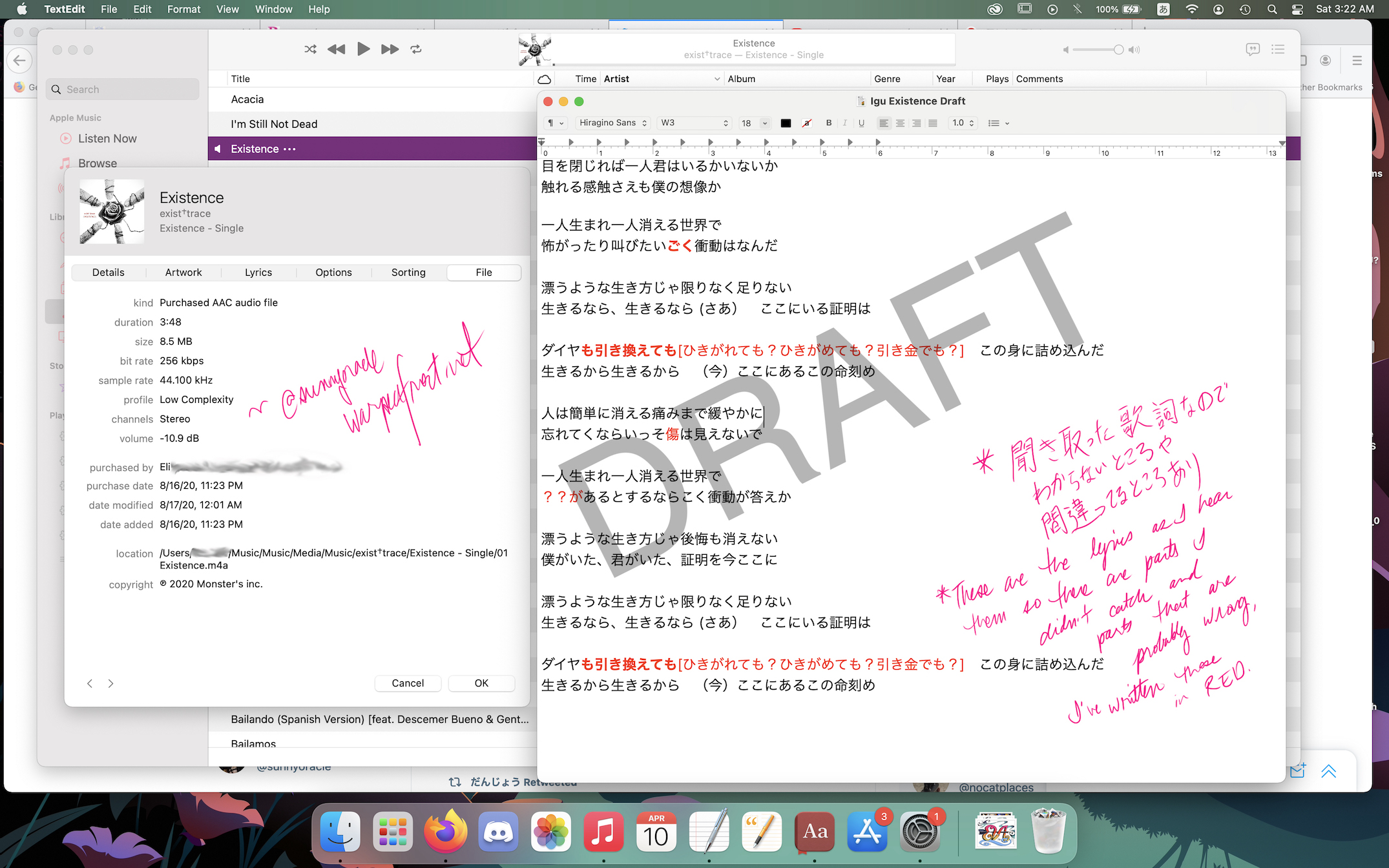Open the Artwork tab

tap(183, 273)
